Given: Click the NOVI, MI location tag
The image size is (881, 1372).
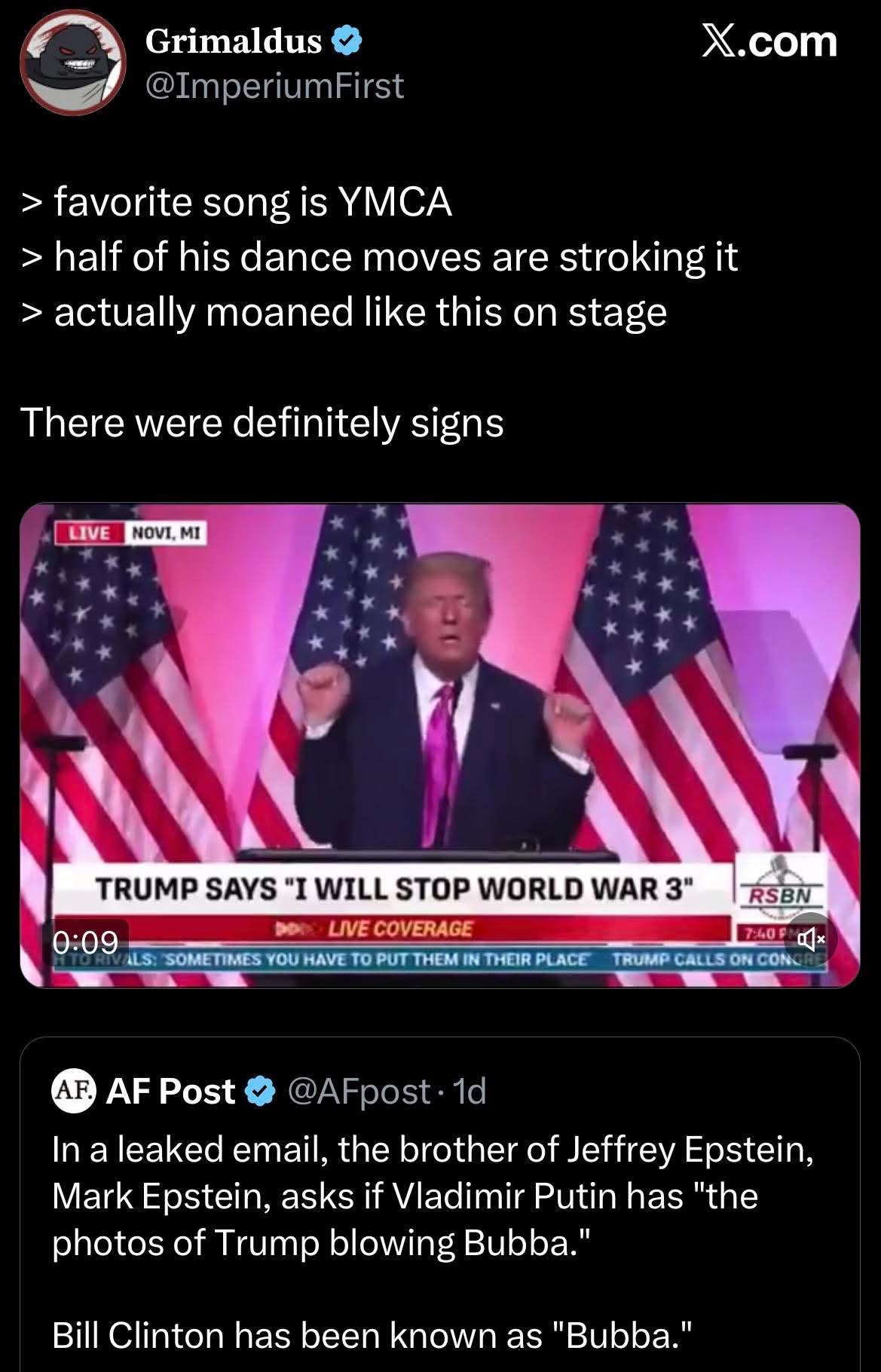Looking at the screenshot, I should click(164, 533).
